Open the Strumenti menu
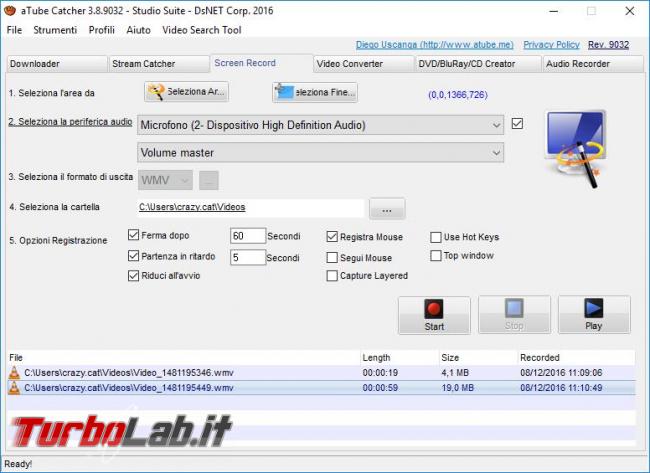This screenshot has width=650, height=473. pos(55,30)
